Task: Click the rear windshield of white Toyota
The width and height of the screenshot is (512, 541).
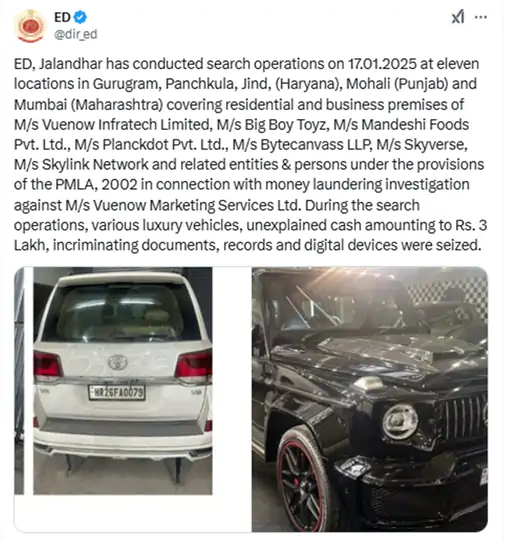Action: pyautogui.click(x=120, y=313)
